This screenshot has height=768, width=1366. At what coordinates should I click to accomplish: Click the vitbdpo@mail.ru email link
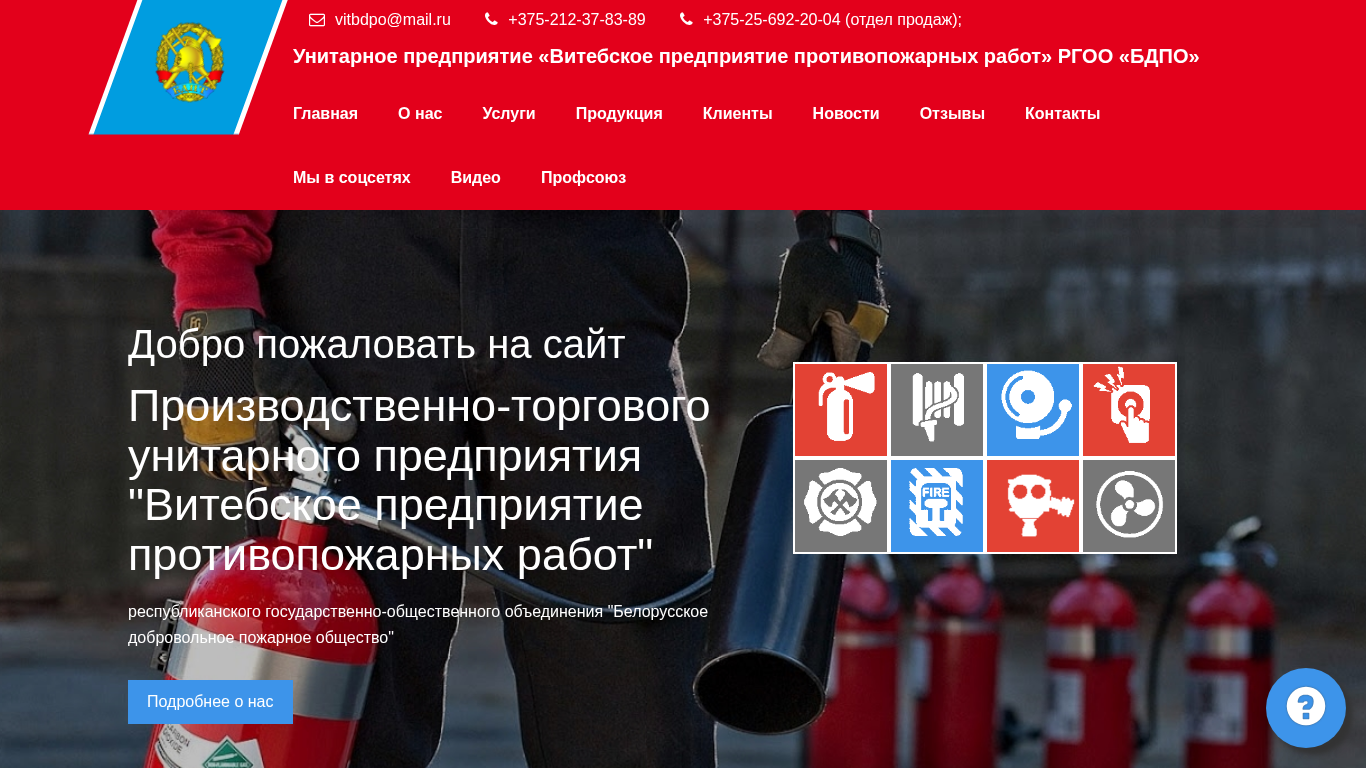[x=393, y=20]
